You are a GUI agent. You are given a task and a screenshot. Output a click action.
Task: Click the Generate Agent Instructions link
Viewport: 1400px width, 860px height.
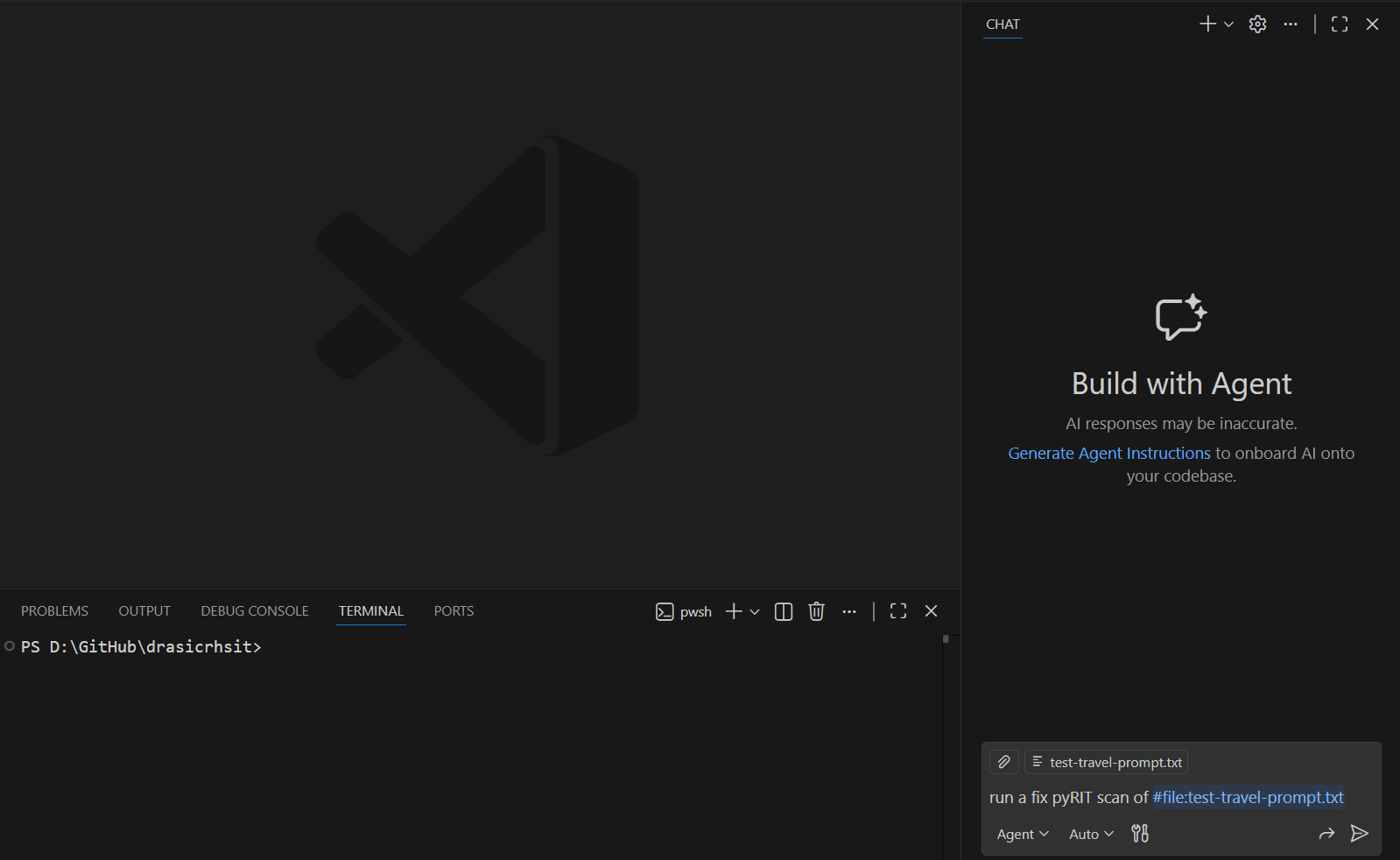1108,454
